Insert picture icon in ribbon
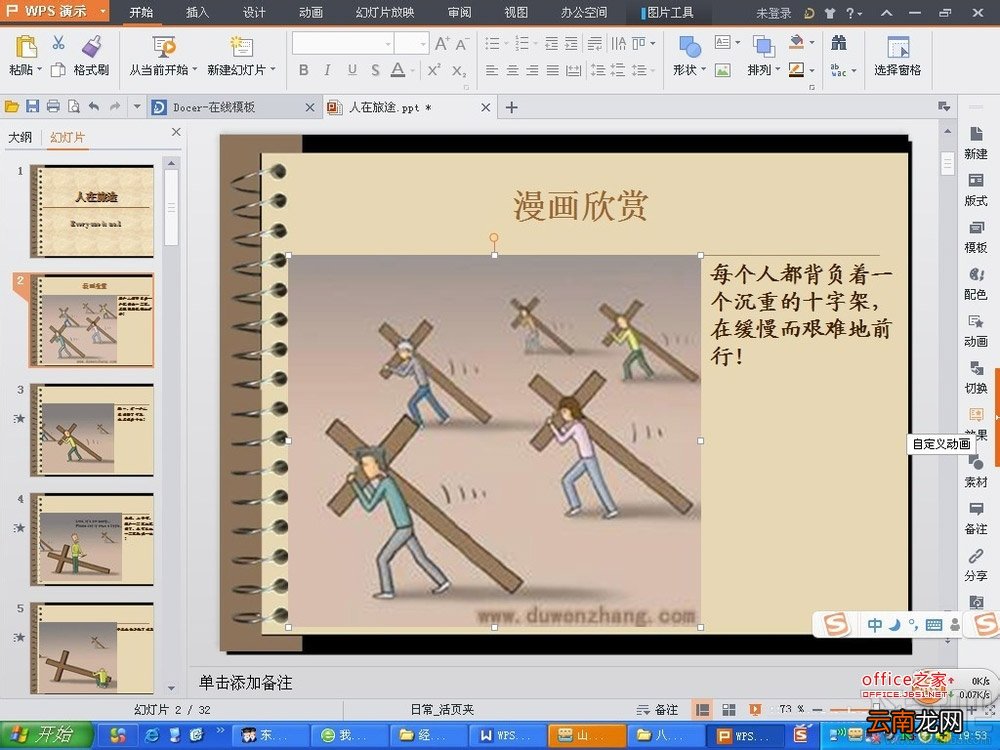Screen dimensions: 1000x750 [722, 70]
